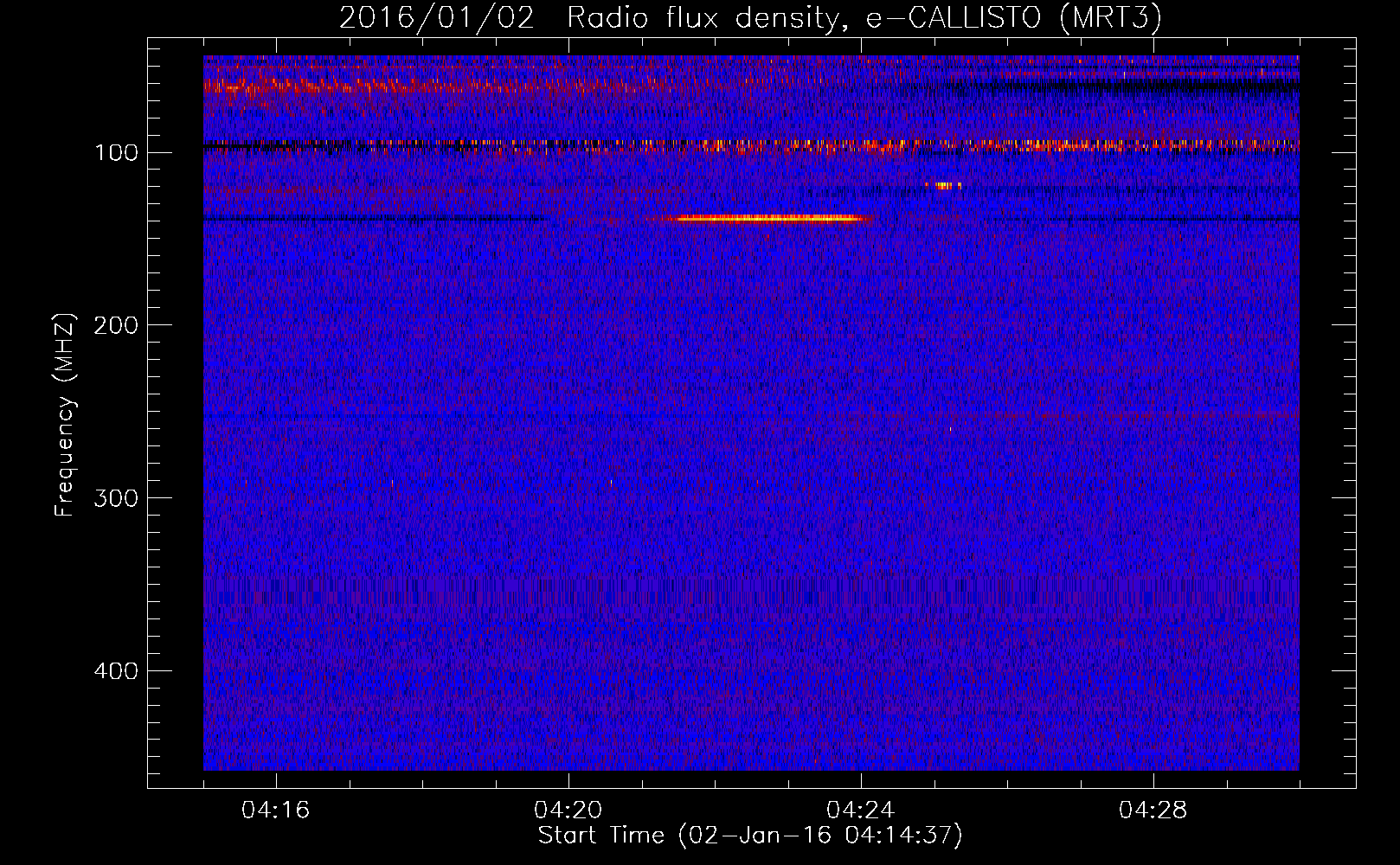Click the 04:28 time tick label
This screenshot has width=1400, height=865.
(1153, 811)
